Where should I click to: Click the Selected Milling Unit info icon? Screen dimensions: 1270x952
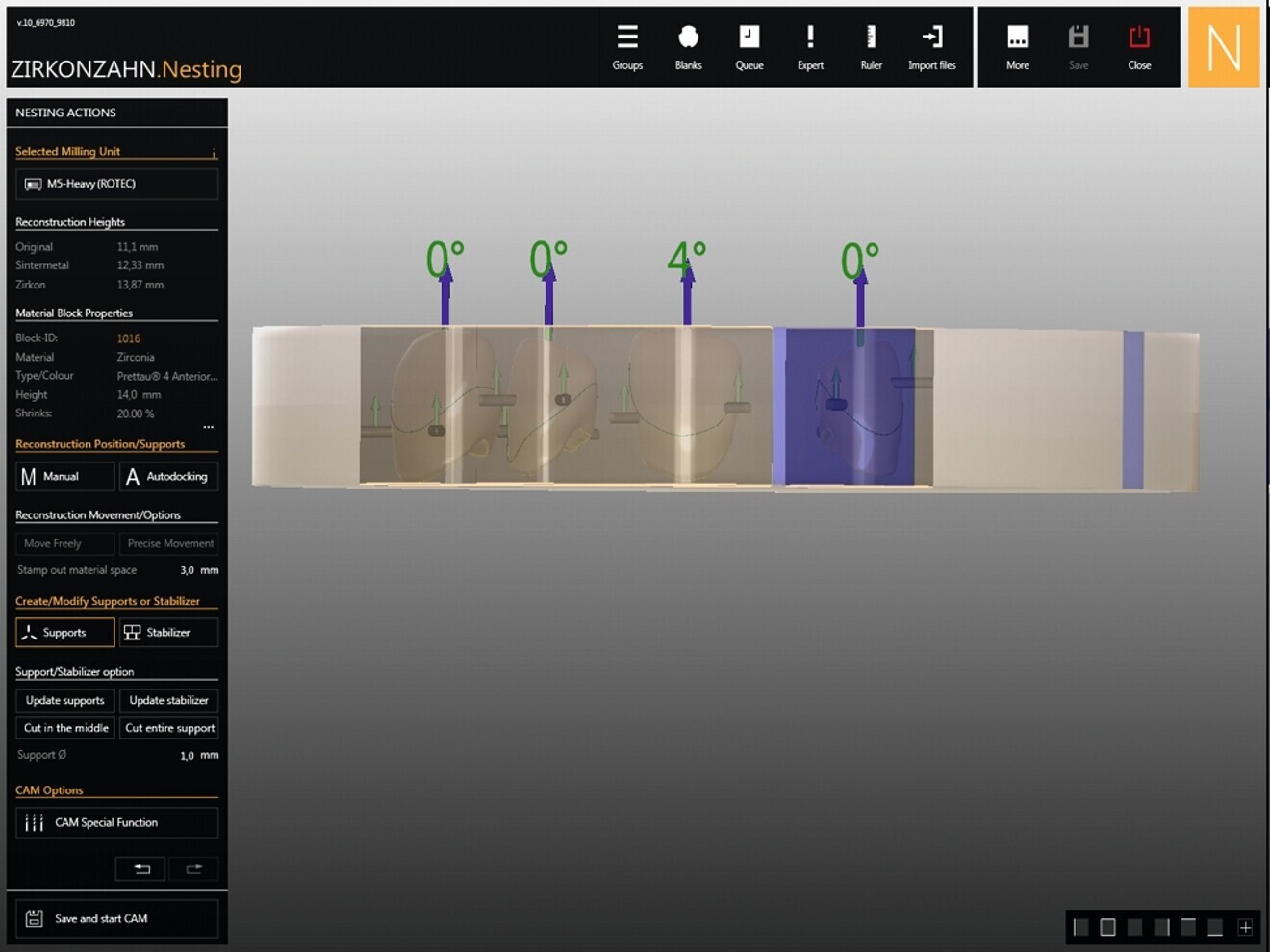214,153
